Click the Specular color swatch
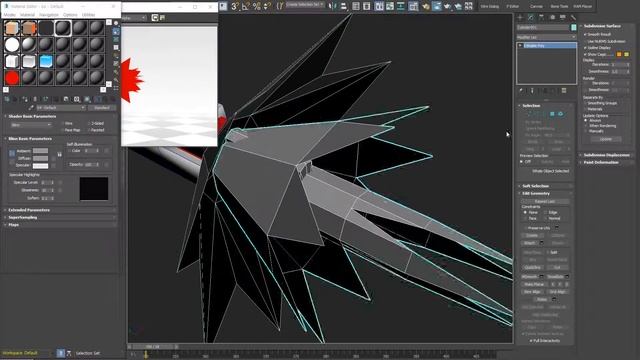Screen dimensions: 640x360 [40, 166]
